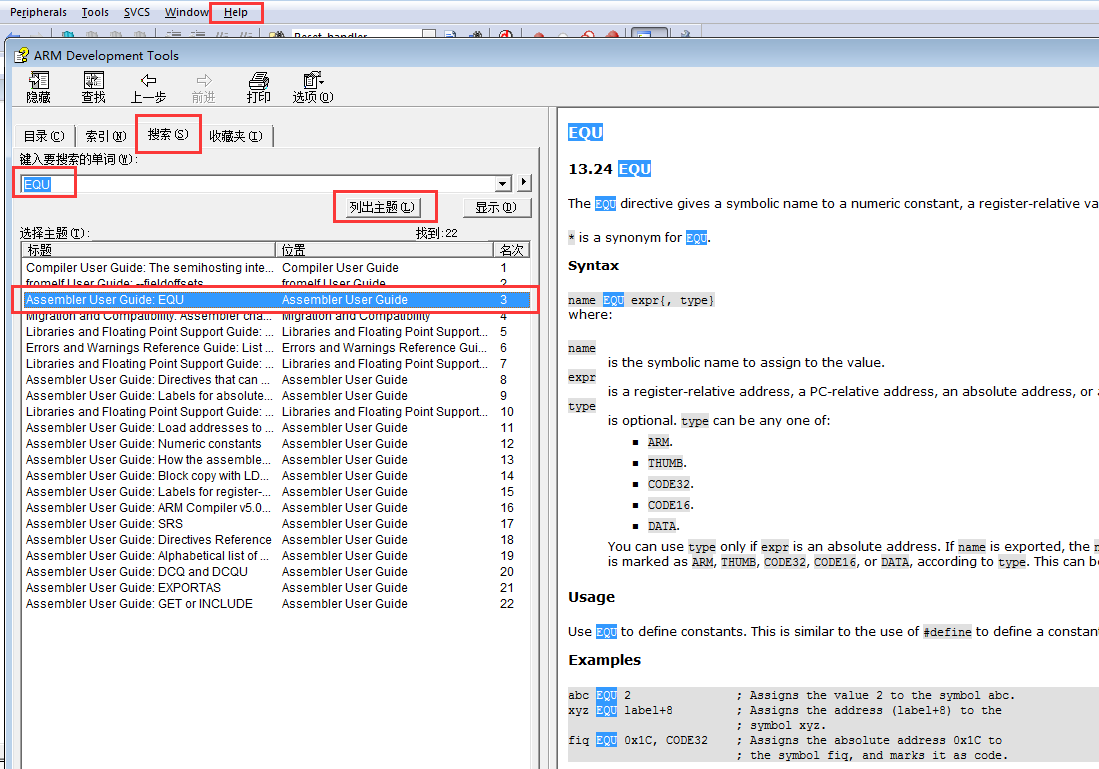Switch to the 索引 (Index) tab
The height and width of the screenshot is (769, 1099).
click(x=105, y=136)
